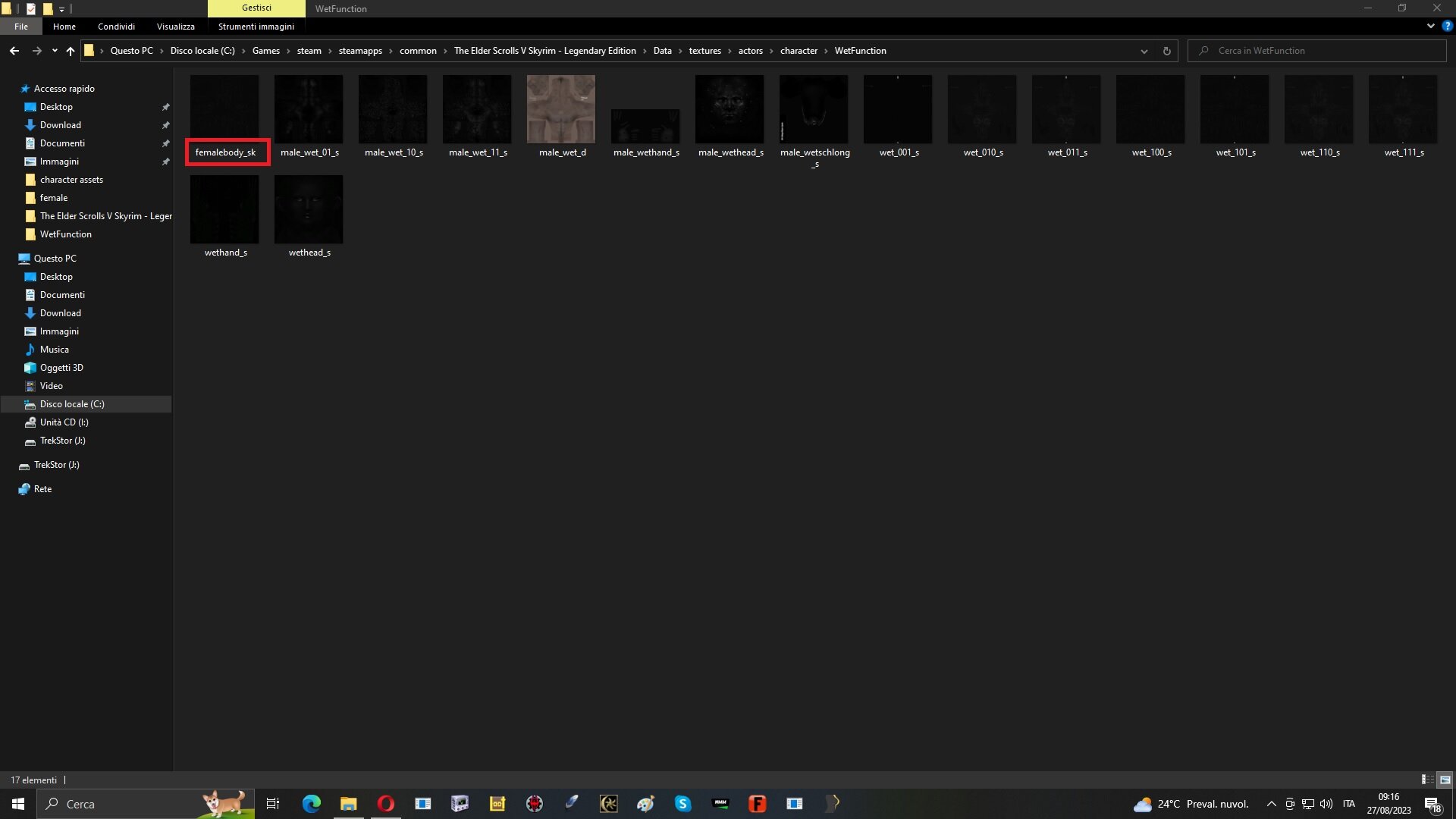Open Skype from the taskbar

click(x=682, y=803)
